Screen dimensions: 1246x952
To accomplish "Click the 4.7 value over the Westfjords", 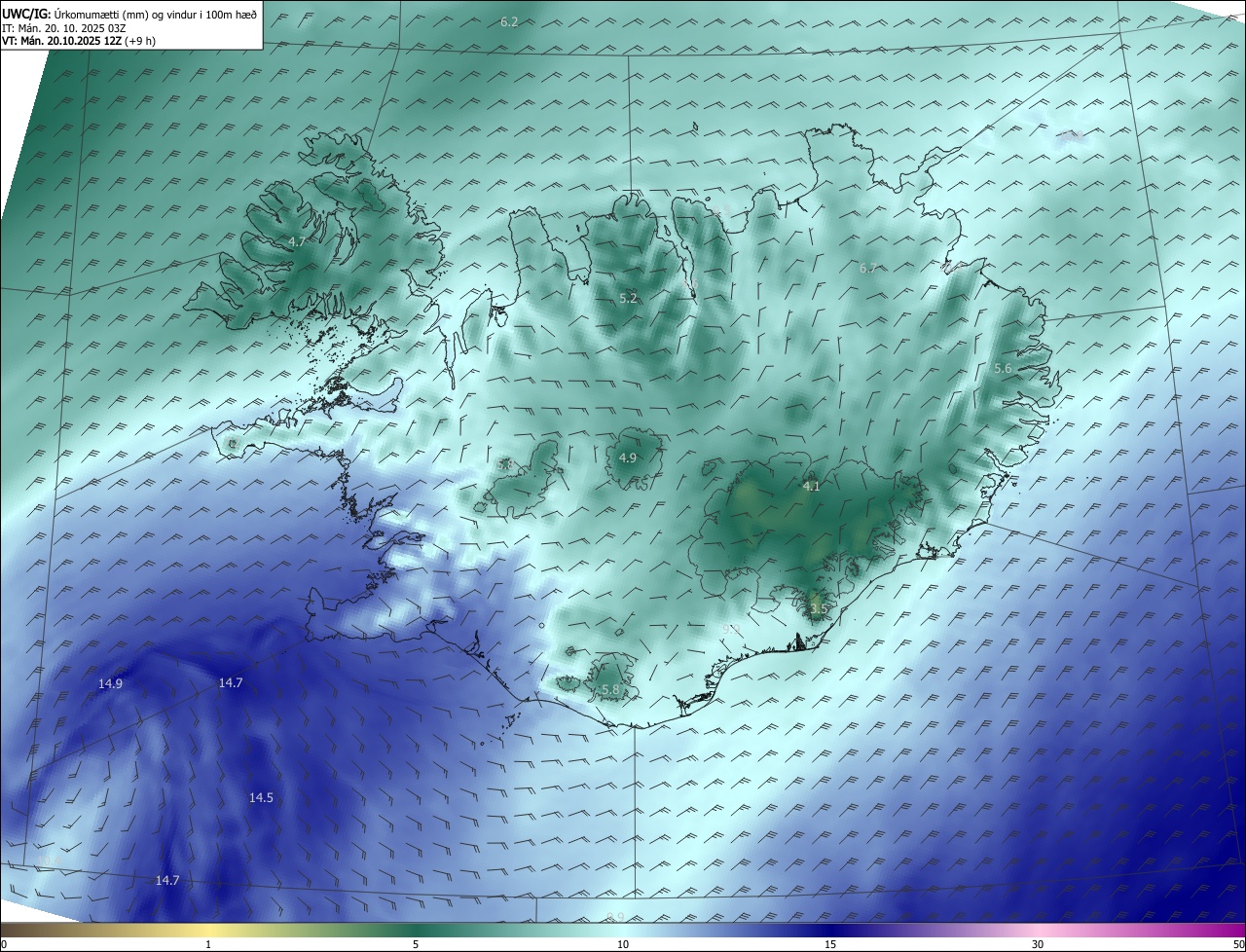I will (x=297, y=241).
